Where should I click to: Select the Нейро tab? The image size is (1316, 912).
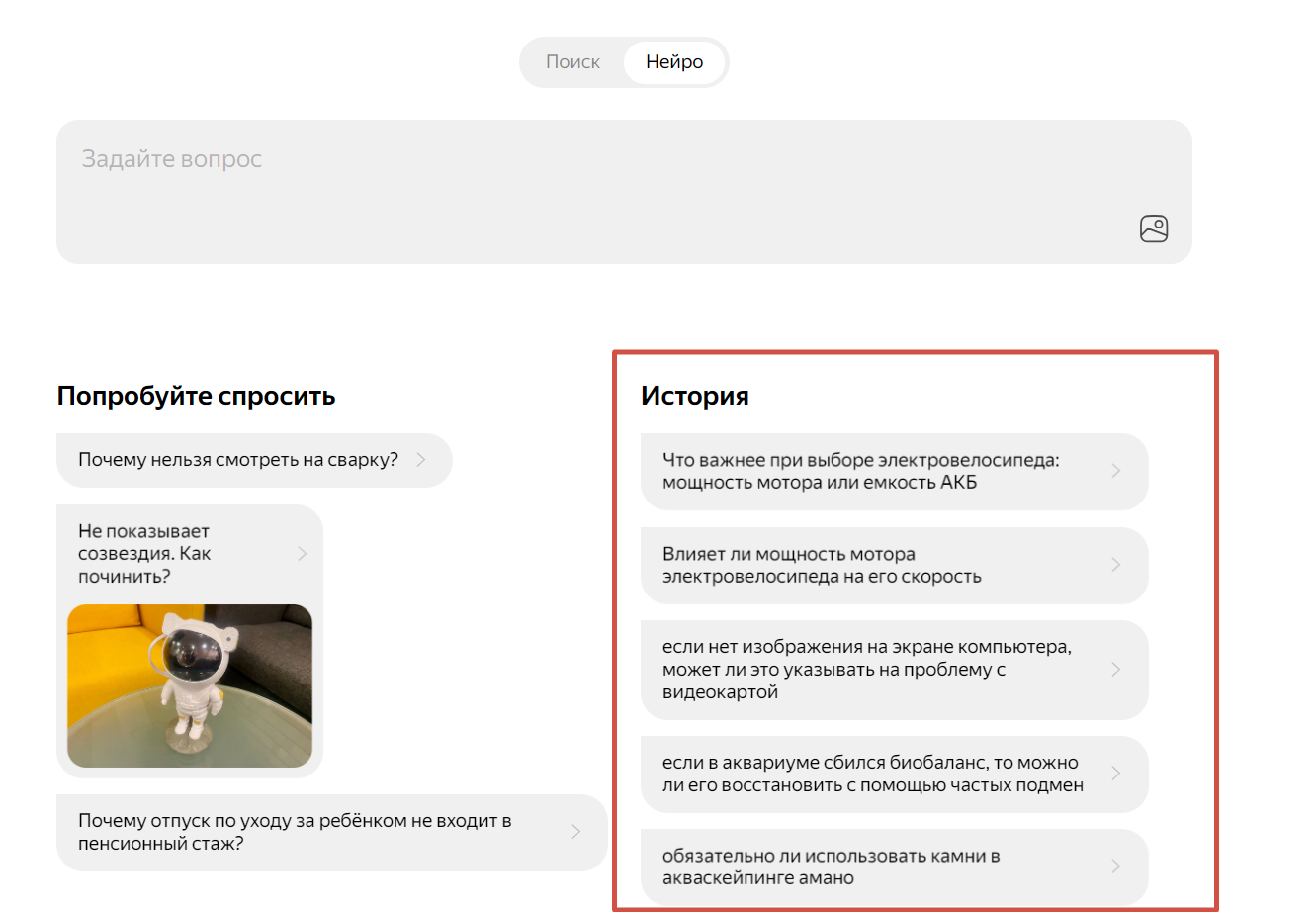point(674,61)
